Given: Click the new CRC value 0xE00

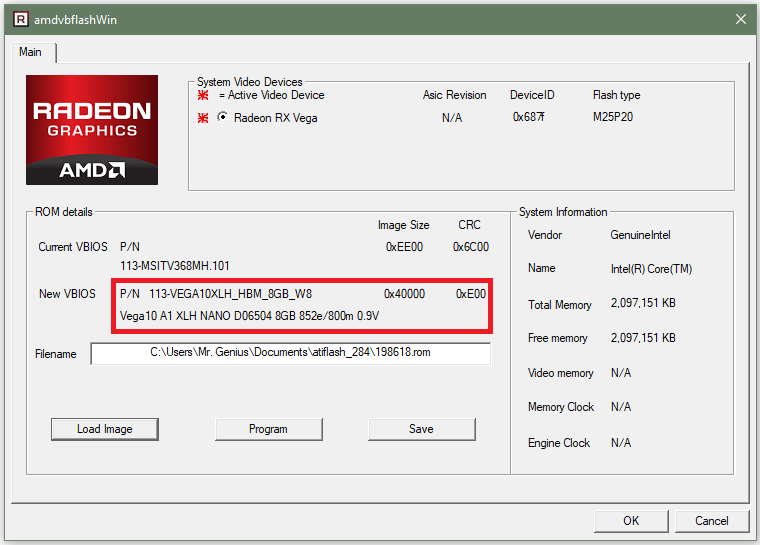Looking at the screenshot, I should click(x=471, y=294).
